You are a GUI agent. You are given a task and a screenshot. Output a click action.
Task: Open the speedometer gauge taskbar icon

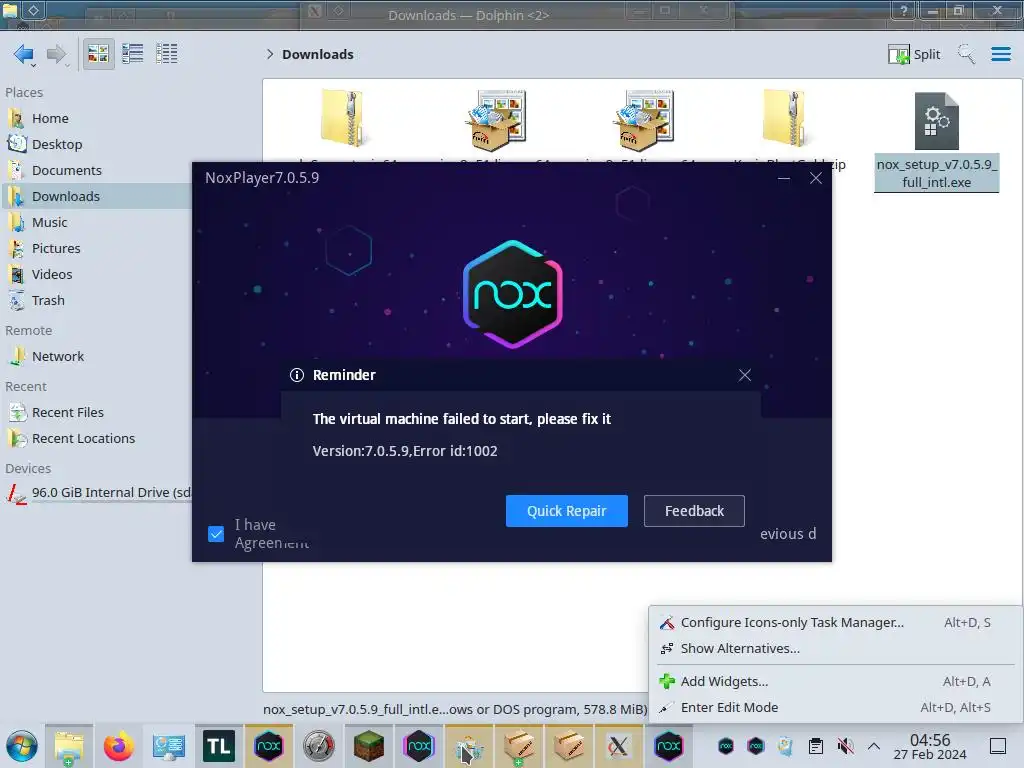pyautogui.click(x=319, y=746)
